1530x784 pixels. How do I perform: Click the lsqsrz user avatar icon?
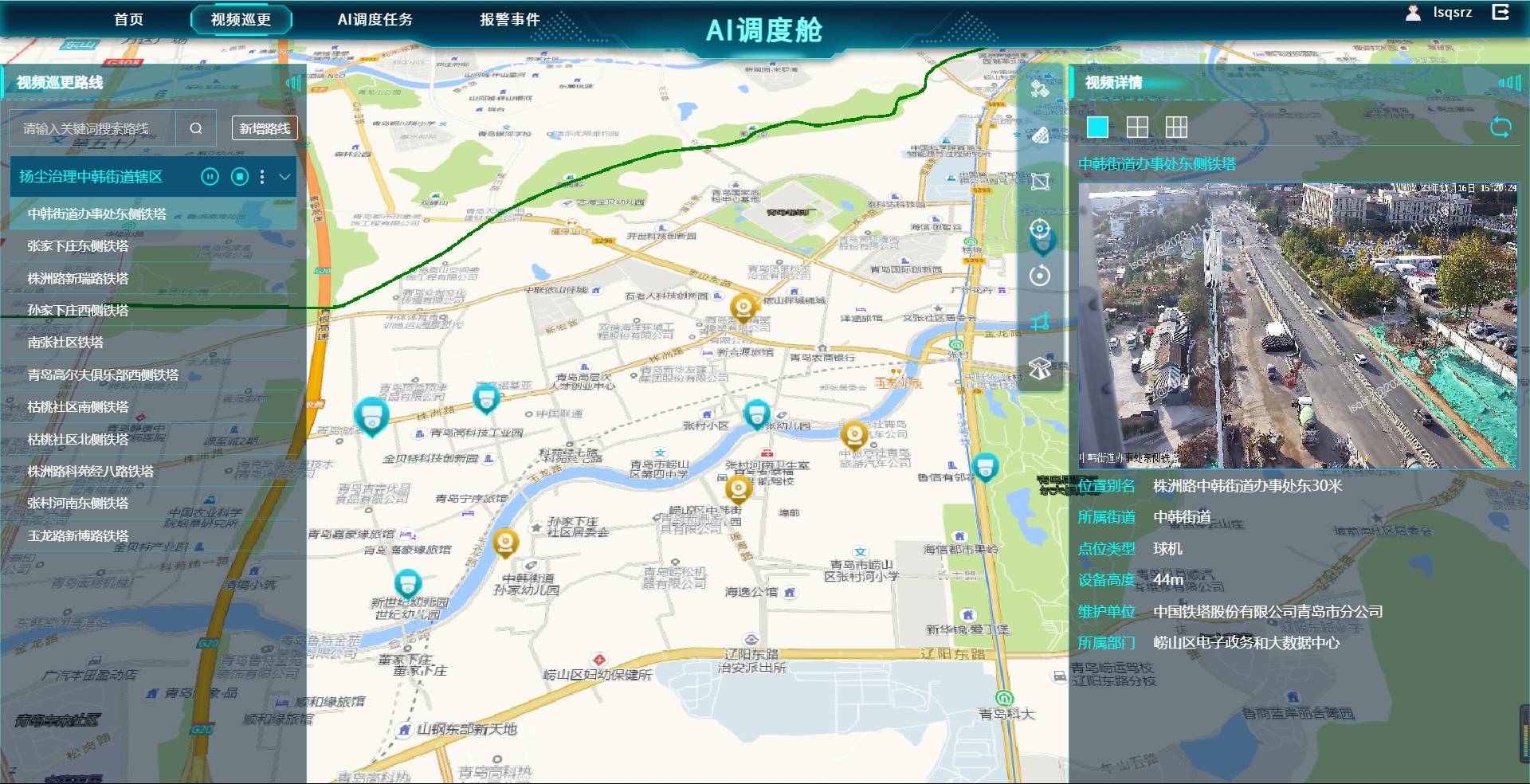coord(1413,13)
